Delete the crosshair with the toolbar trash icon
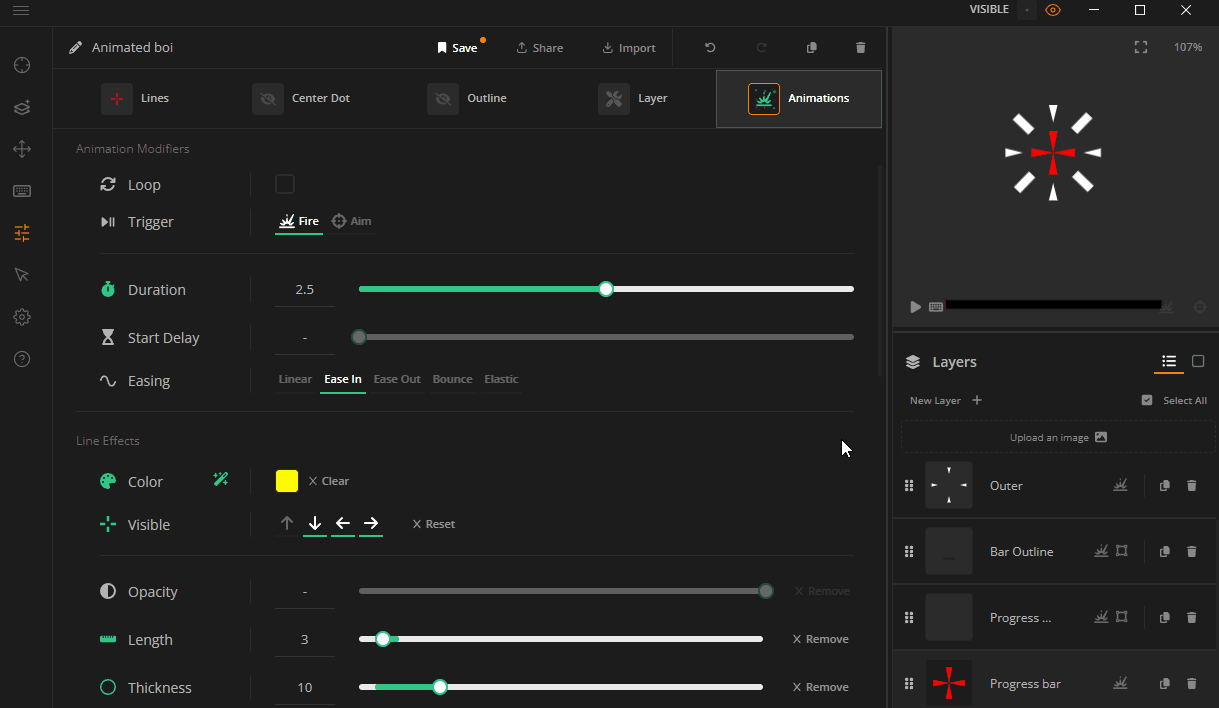This screenshot has height=708, width=1219. click(861, 47)
